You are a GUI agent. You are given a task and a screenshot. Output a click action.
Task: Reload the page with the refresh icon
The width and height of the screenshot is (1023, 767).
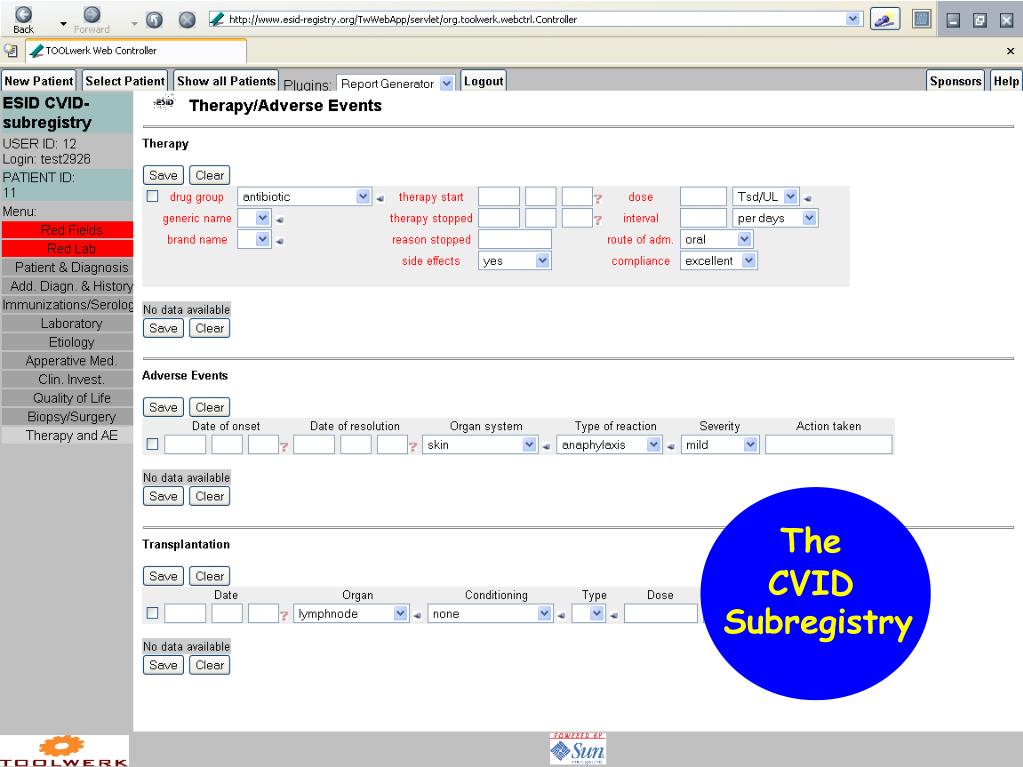[154, 20]
